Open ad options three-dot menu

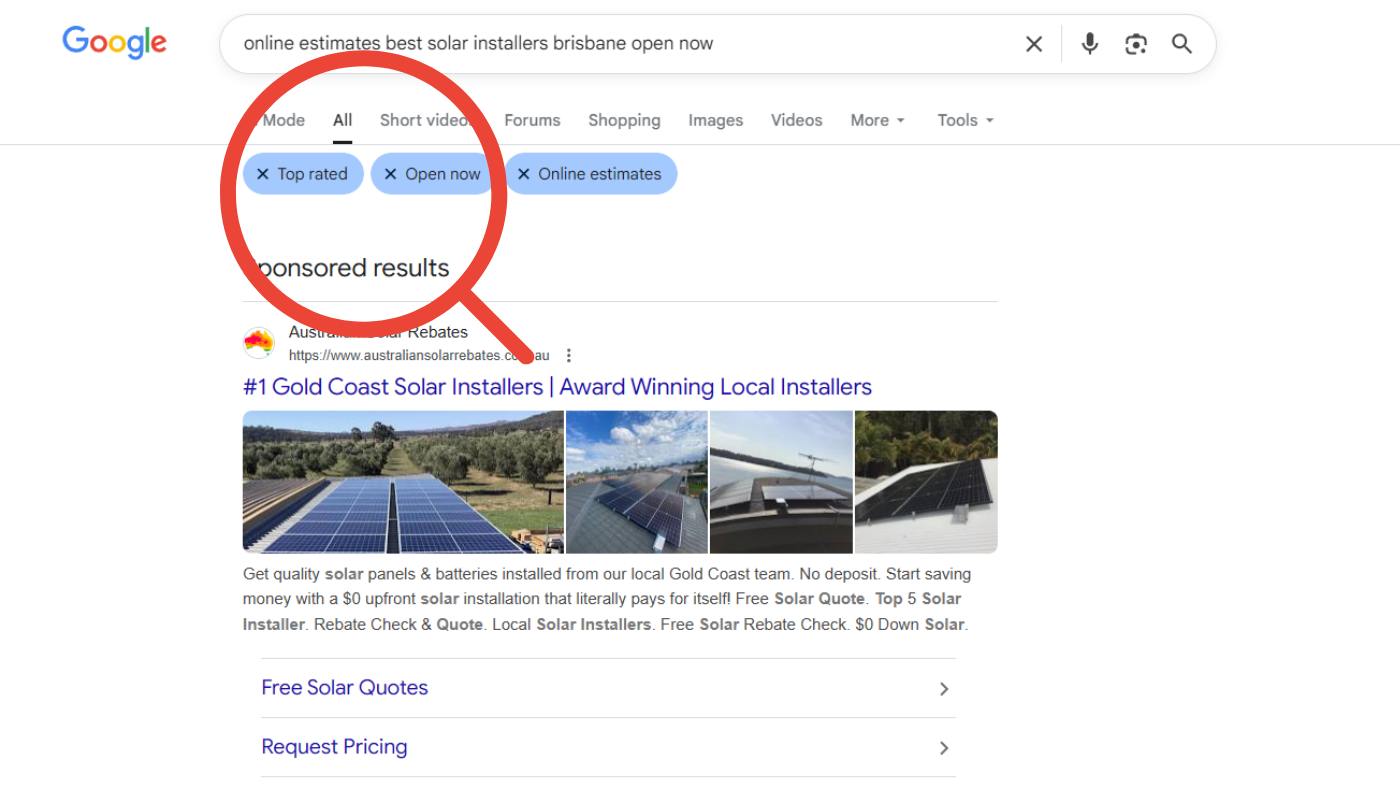(x=569, y=355)
